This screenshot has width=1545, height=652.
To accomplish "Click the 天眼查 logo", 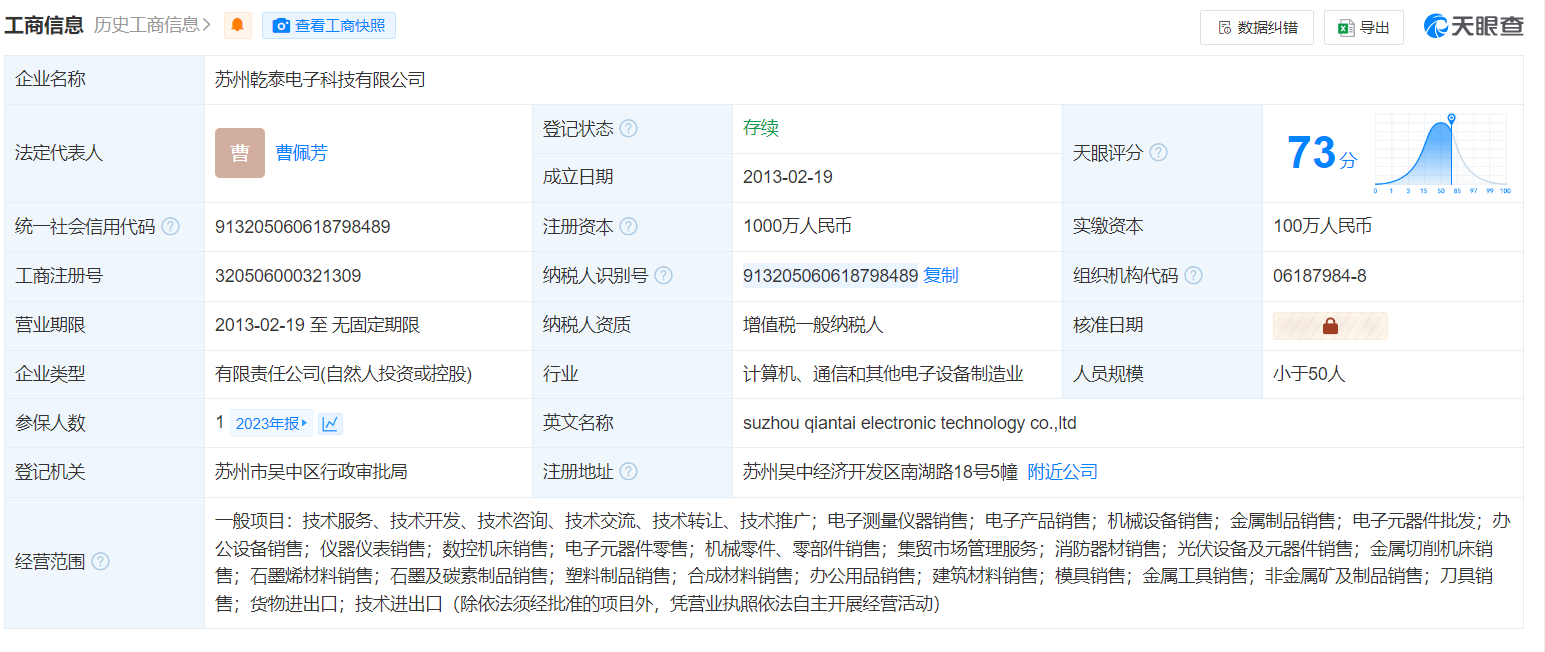I will 1474,27.
